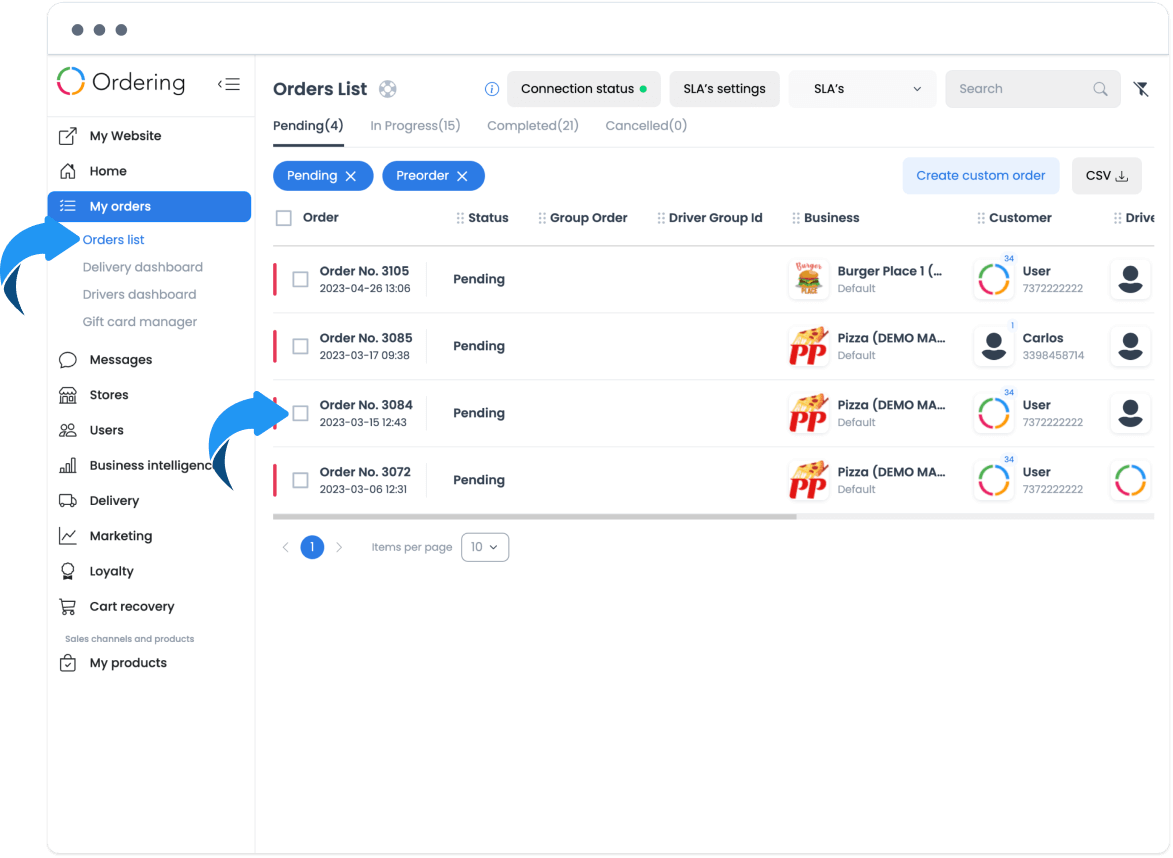Click the info icon beside Connection status

point(491,89)
